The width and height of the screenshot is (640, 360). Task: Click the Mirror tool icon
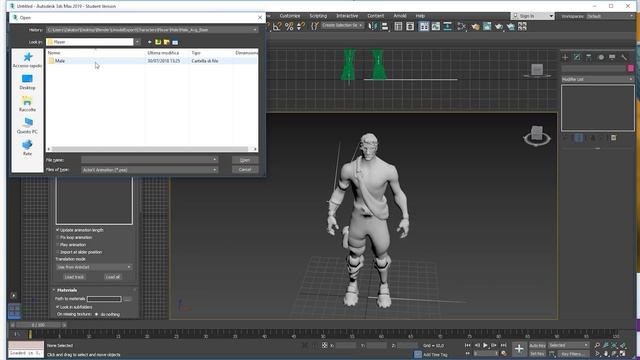(373, 27)
